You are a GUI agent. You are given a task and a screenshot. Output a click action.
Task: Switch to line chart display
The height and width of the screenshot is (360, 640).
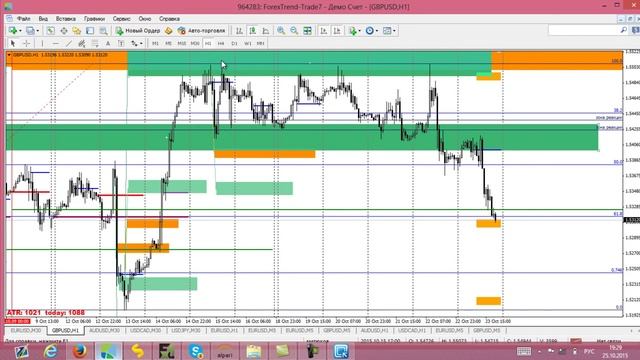[266, 31]
